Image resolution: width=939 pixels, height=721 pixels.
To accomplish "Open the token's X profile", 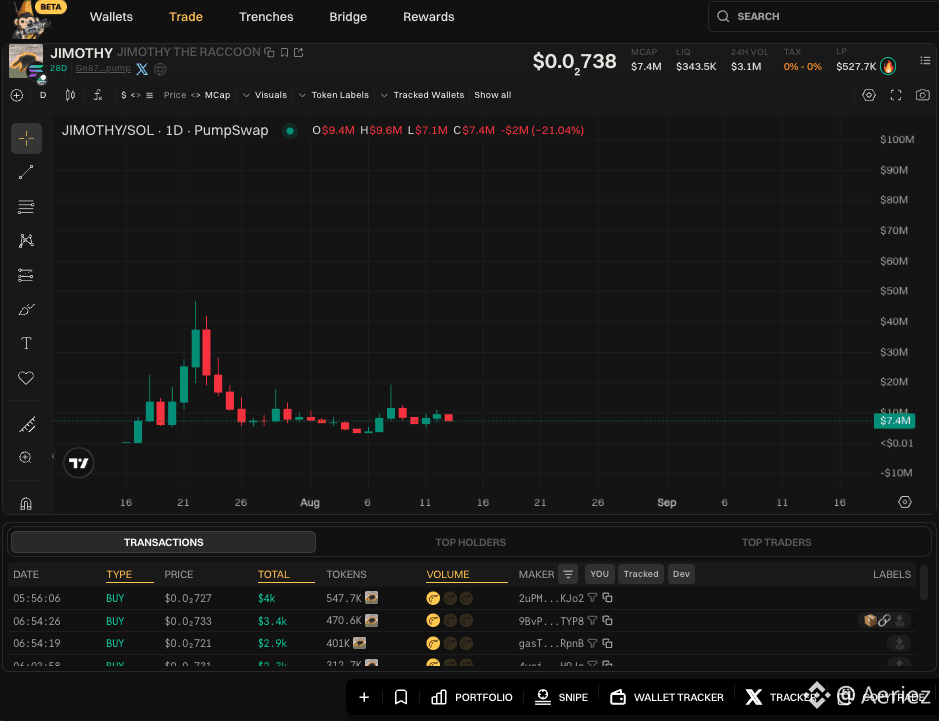I will pos(142,69).
